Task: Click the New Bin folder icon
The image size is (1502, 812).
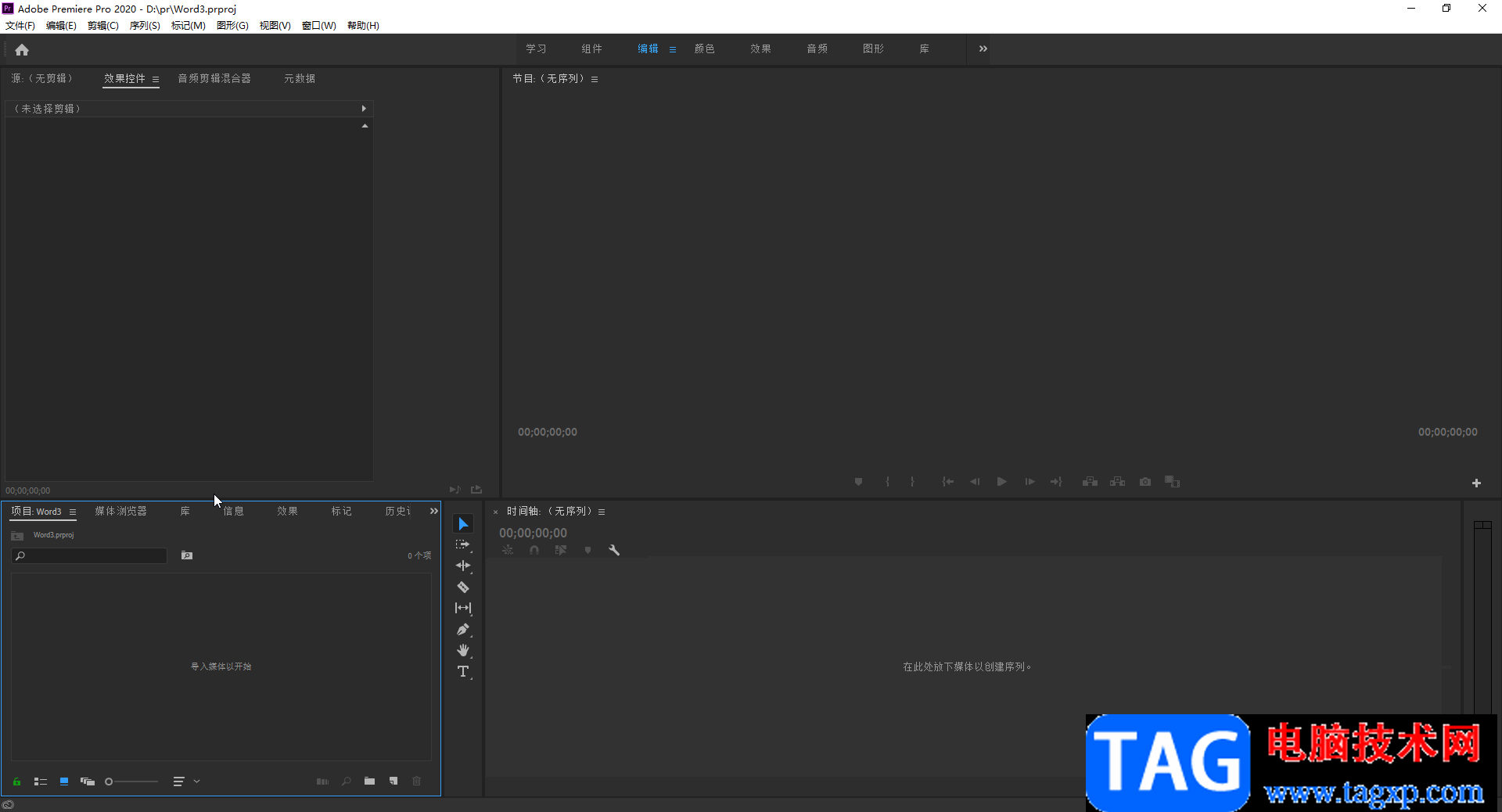Action: [369, 781]
